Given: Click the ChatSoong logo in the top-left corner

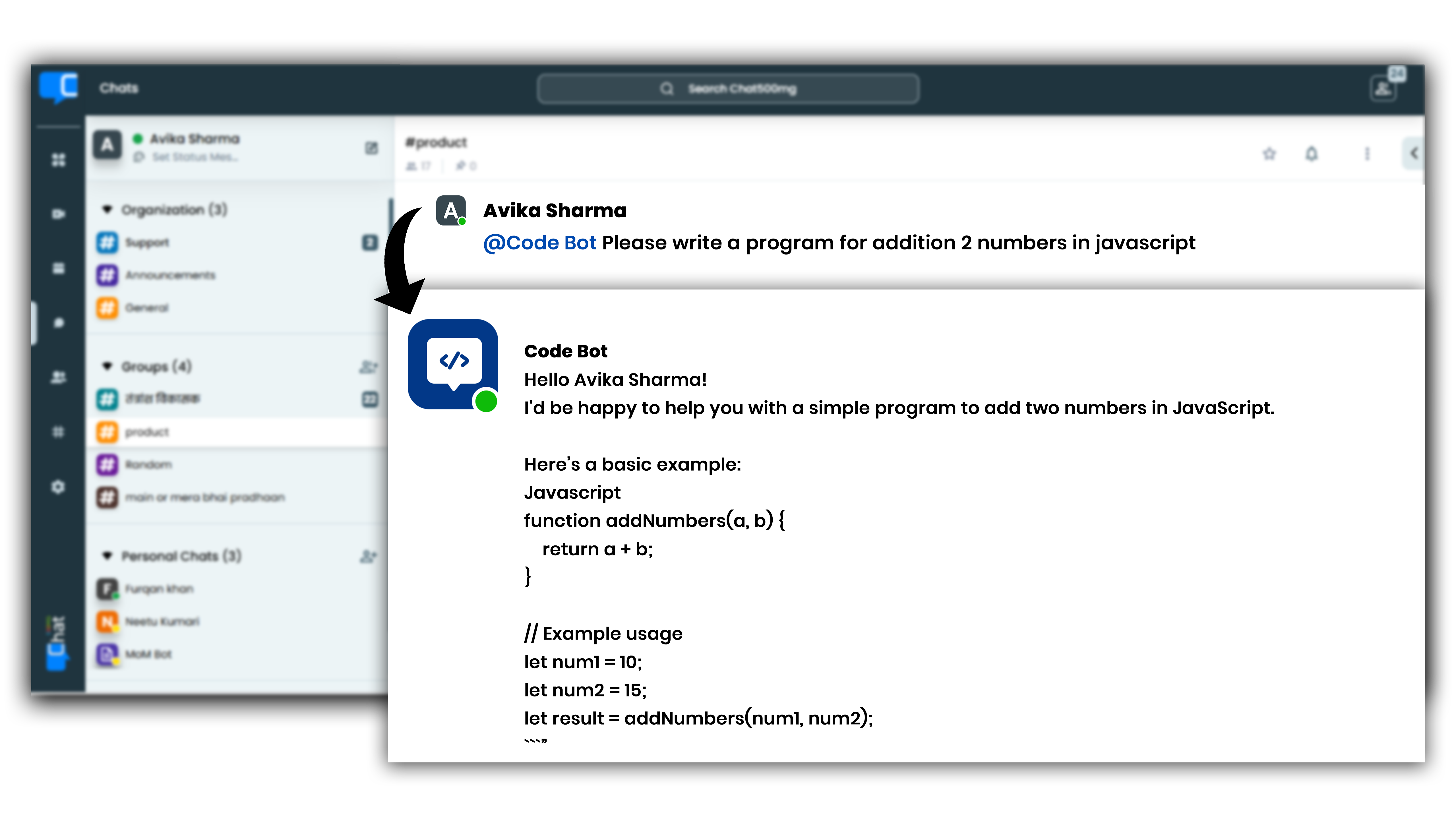Looking at the screenshot, I should coord(59,88).
